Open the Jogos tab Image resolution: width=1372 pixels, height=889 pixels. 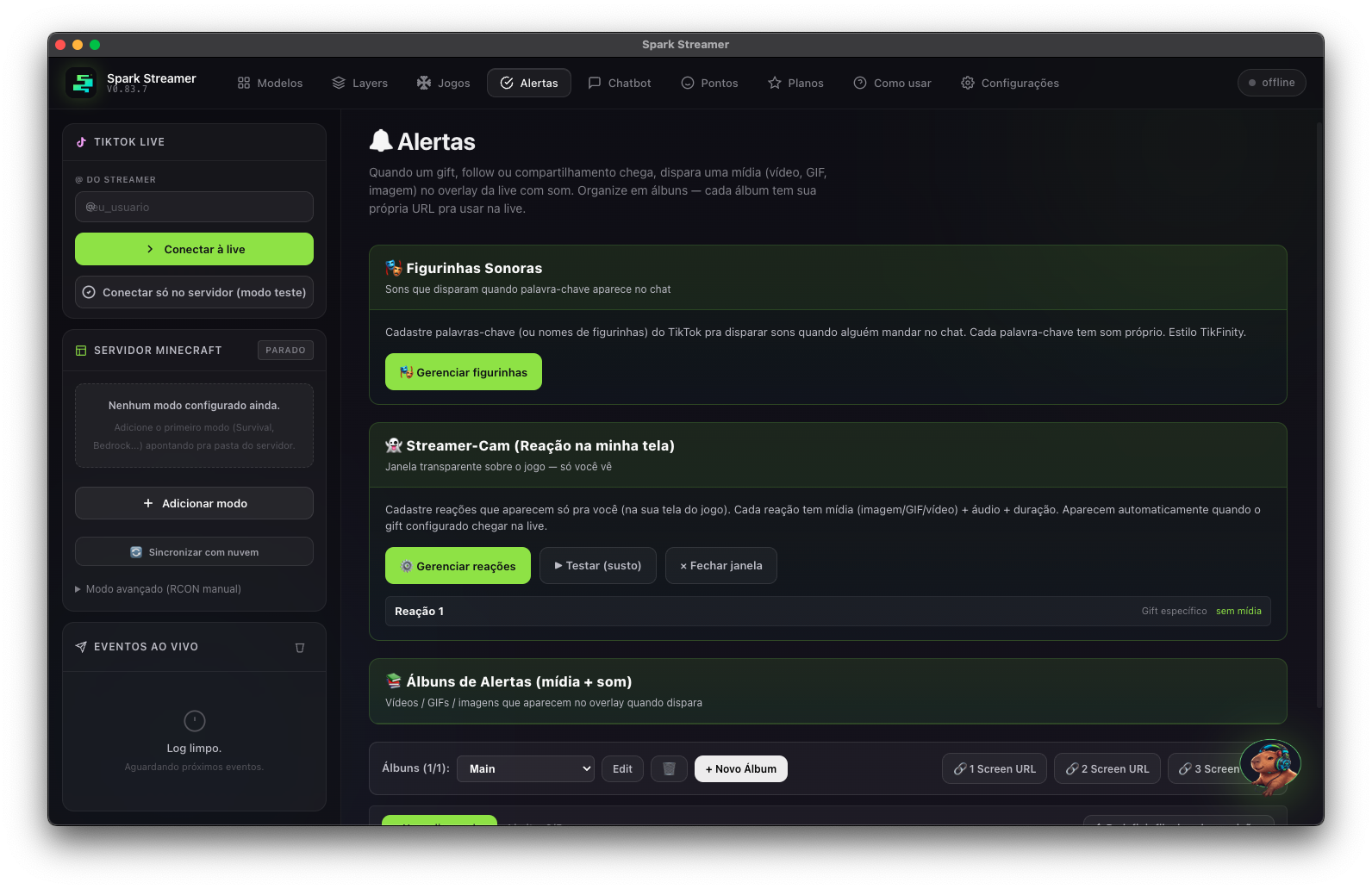(444, 83)
